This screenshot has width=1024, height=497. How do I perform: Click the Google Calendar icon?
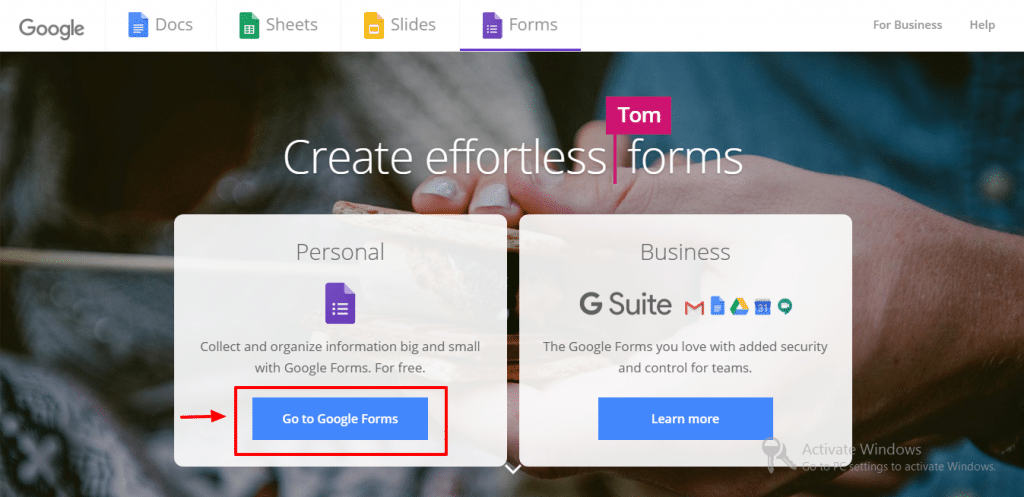point(762,306)
